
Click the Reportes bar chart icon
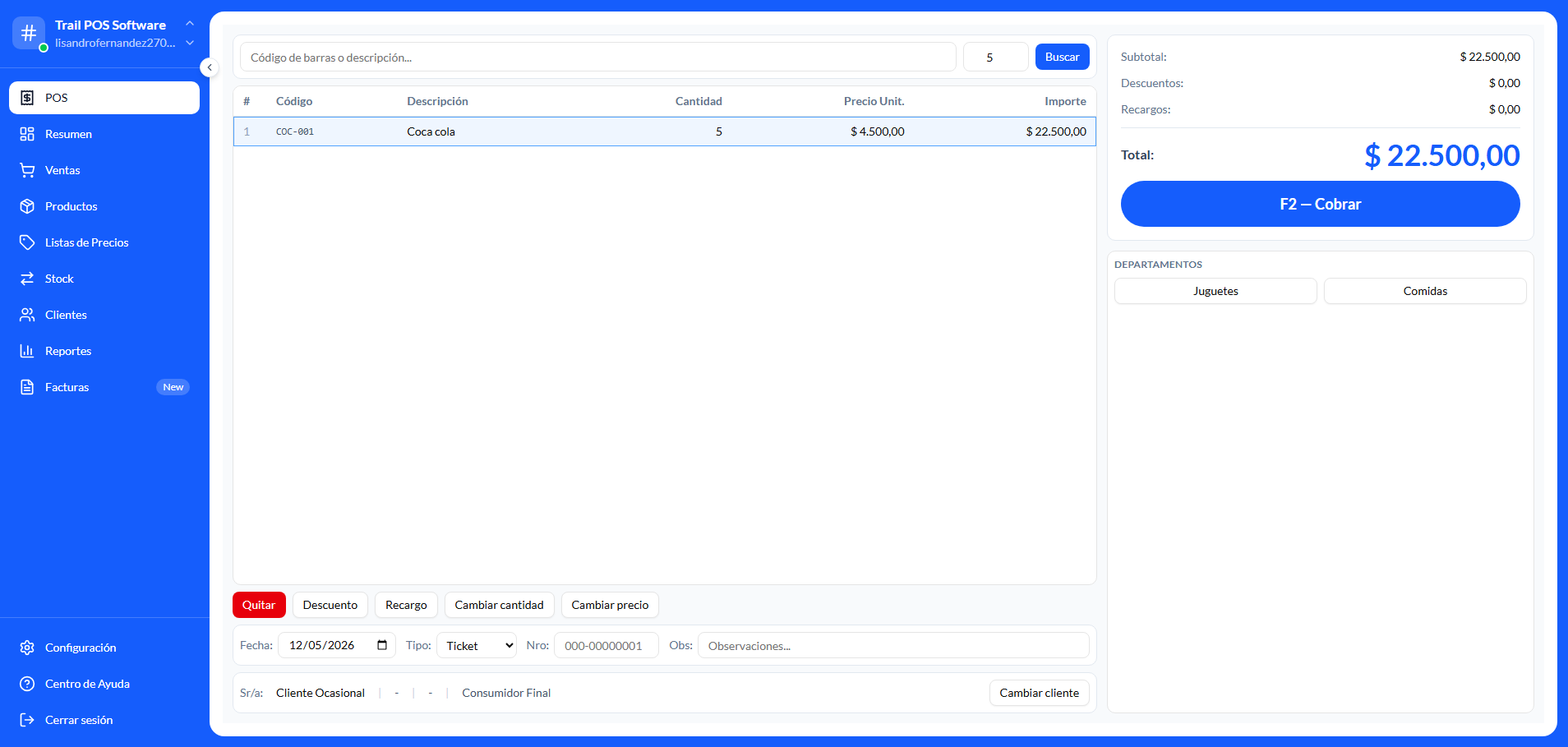(27, 351)
